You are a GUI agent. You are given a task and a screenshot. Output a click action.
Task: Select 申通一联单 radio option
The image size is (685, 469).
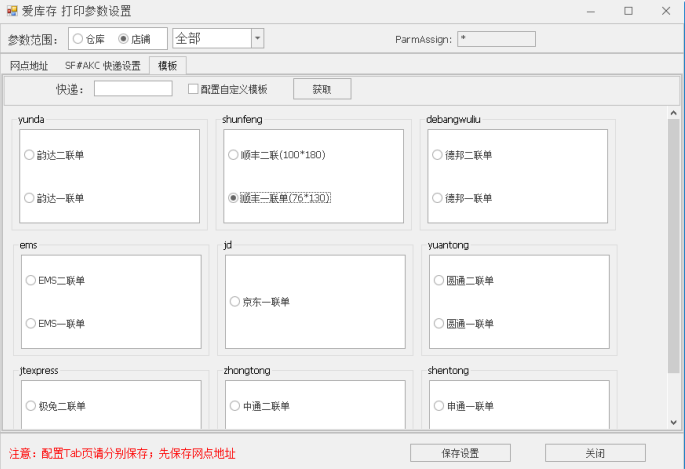coord(464,406)
